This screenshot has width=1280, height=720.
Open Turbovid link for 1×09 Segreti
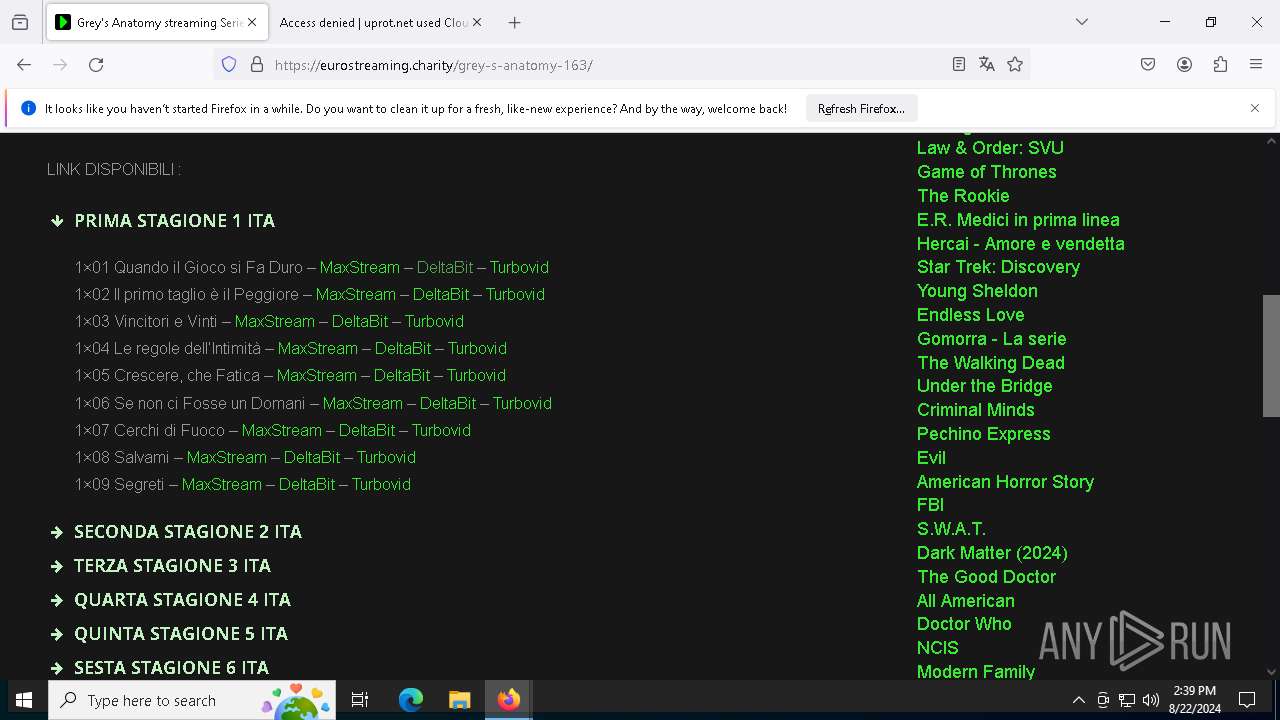tap(381, 484)
